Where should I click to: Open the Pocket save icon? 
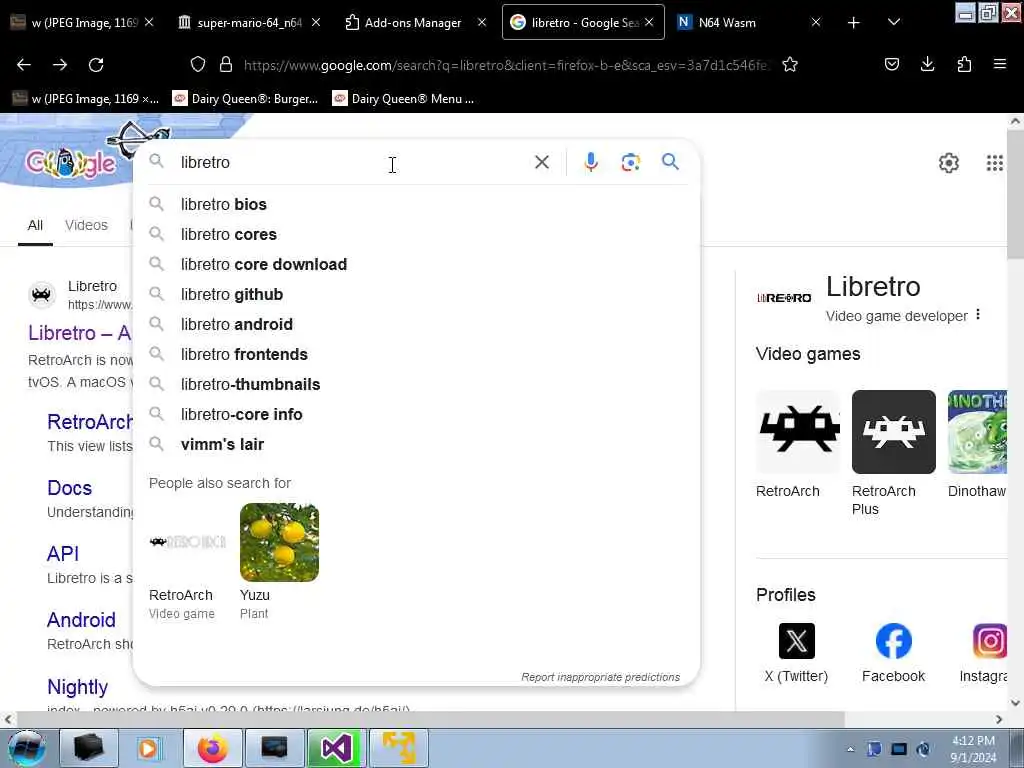pyautogui.click(x=891, y=64)
